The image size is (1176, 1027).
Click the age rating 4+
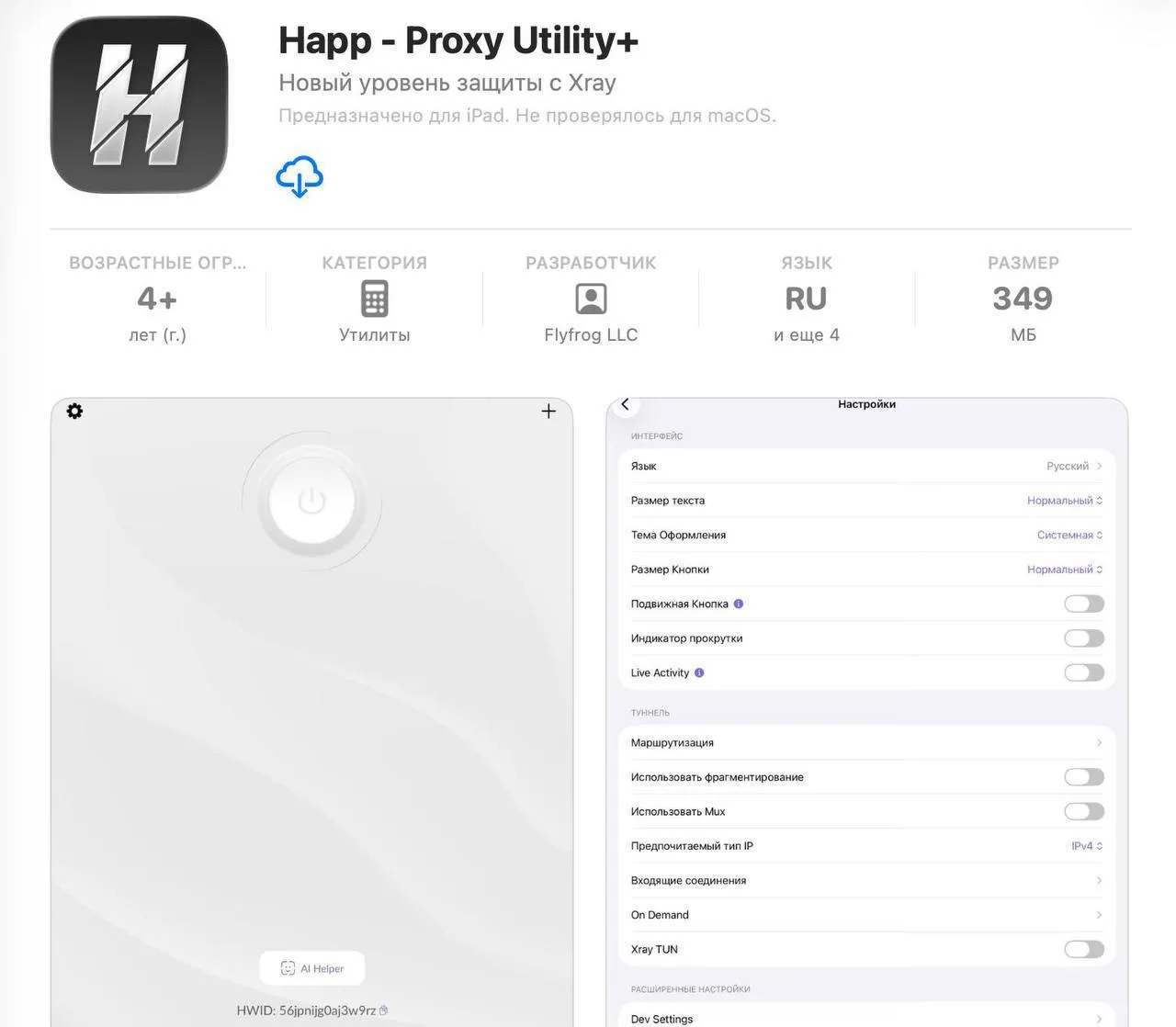pyautogui.click(x=157, y=299)
